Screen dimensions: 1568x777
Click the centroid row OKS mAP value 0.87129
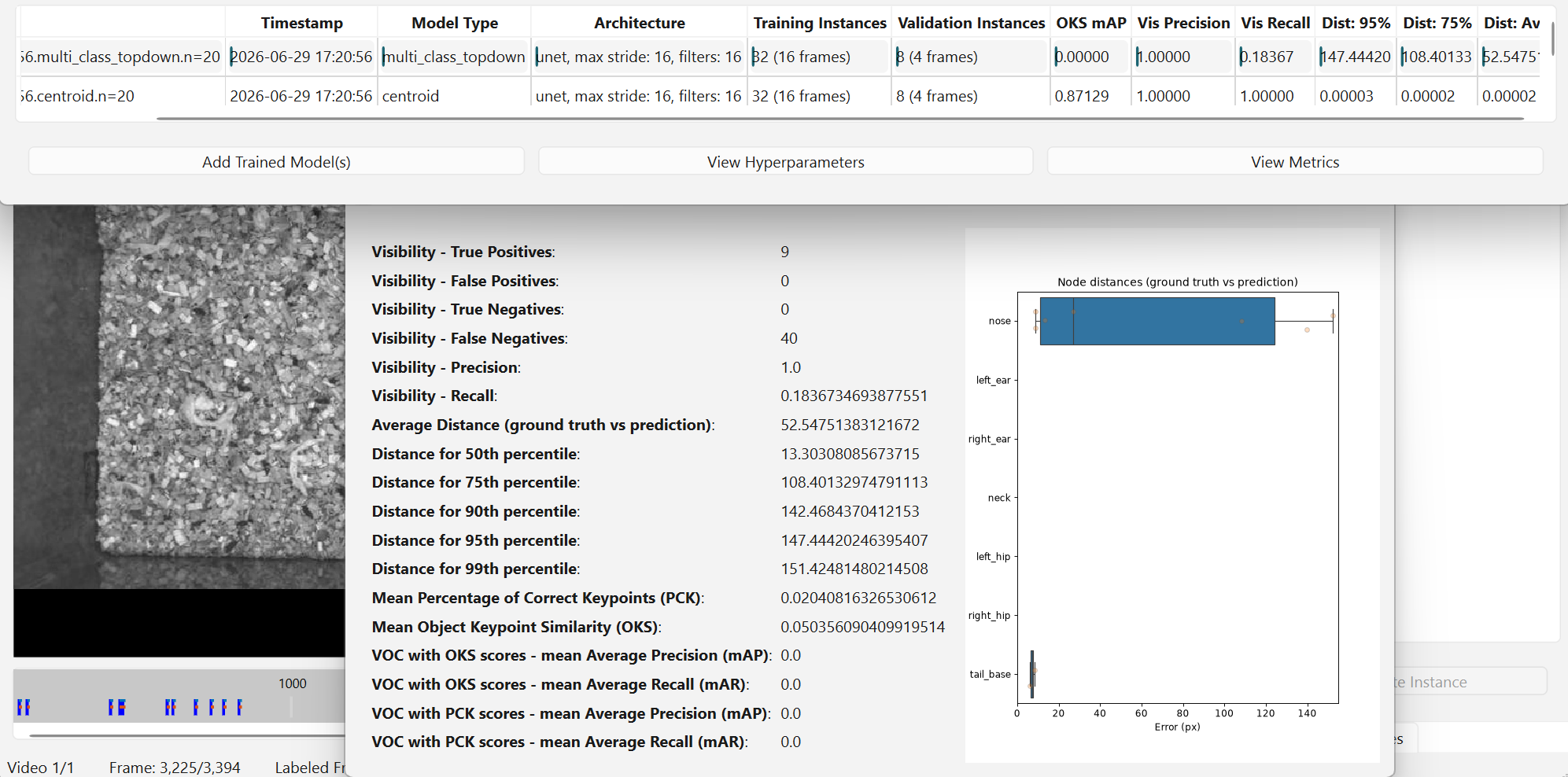tap(1082, 96)
